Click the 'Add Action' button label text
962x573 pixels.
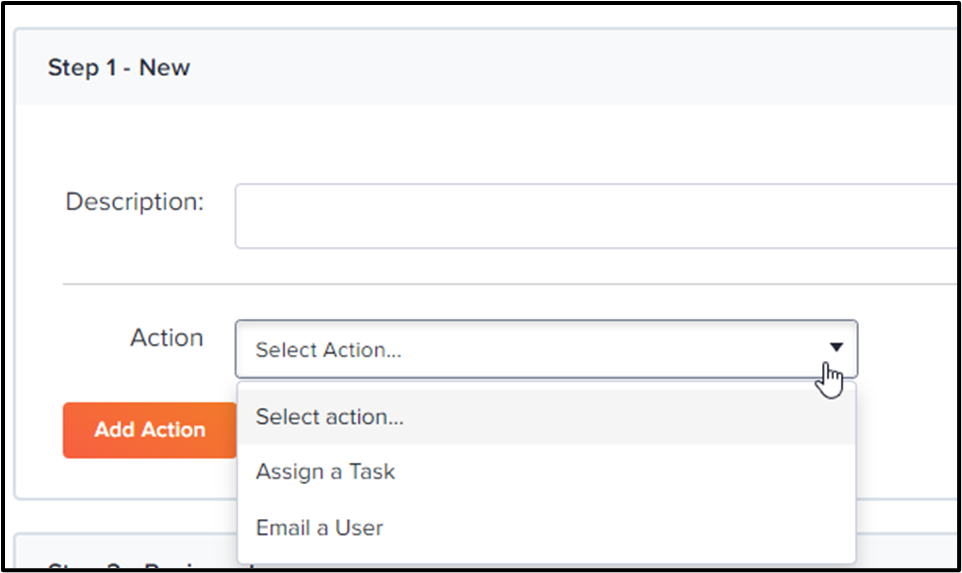pyautogui.click(x=150, y=430)
